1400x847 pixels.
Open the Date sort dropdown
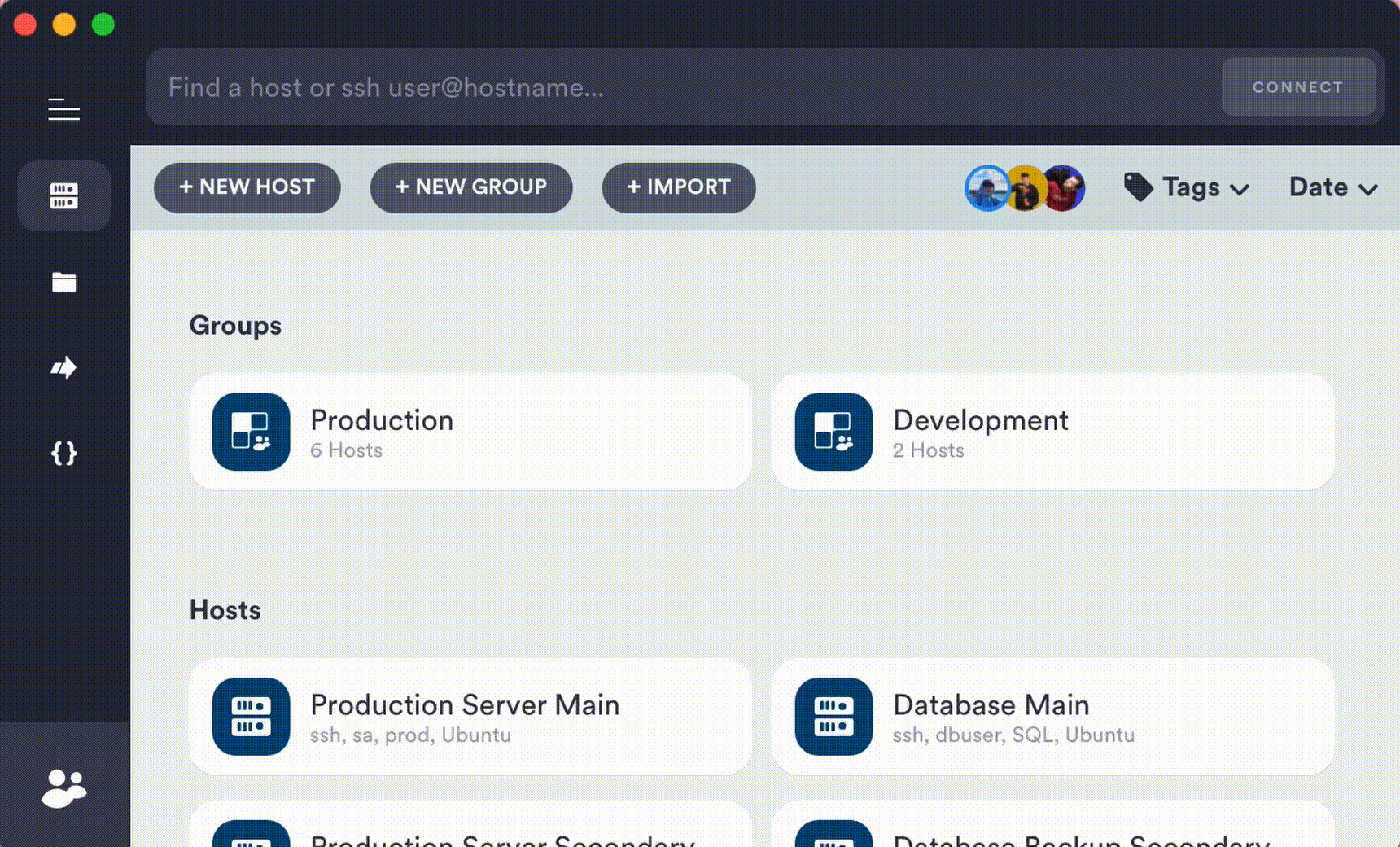pyautogui.click(x=1332, y=188)
